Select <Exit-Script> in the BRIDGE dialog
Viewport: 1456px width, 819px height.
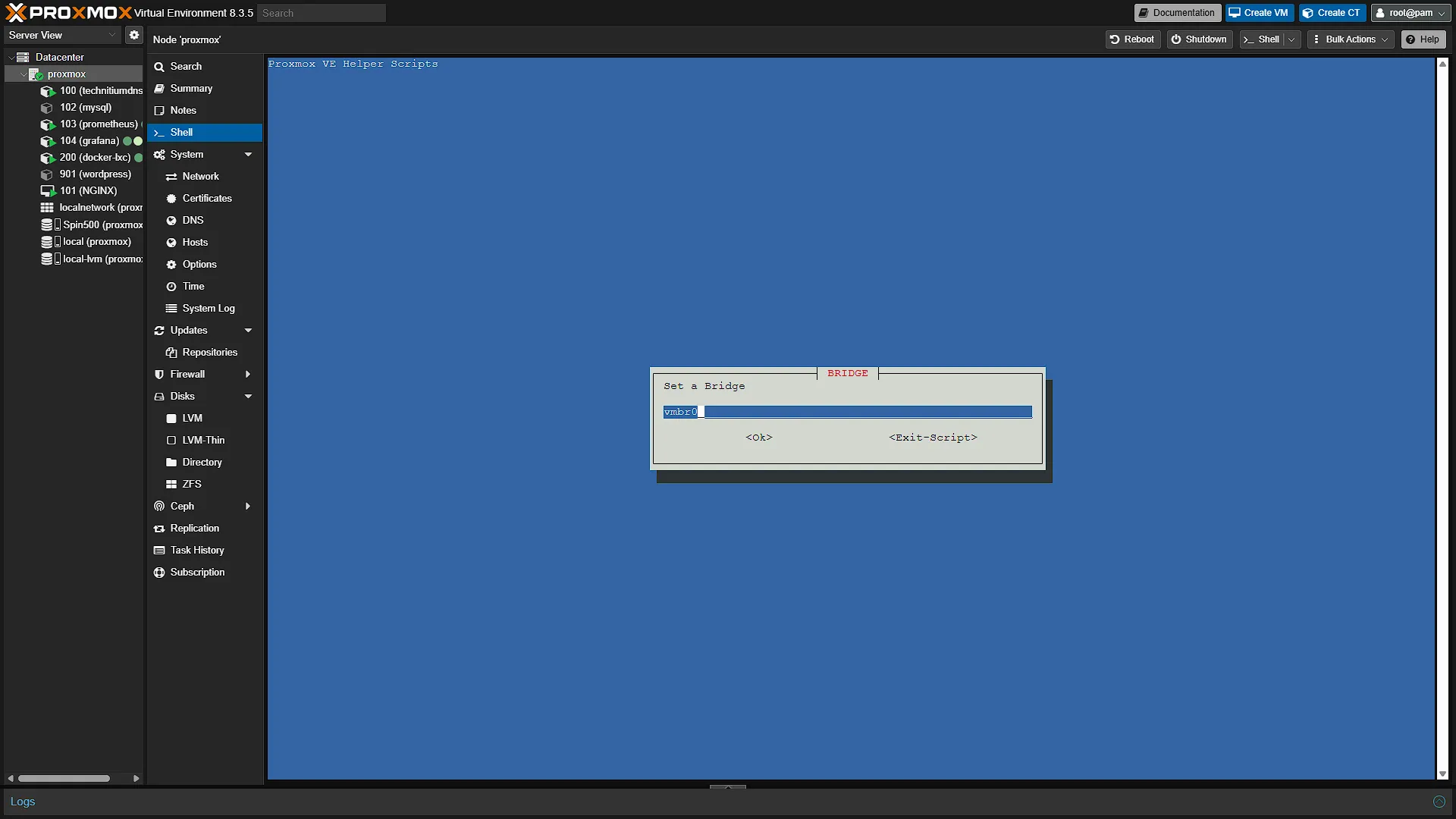933,438
